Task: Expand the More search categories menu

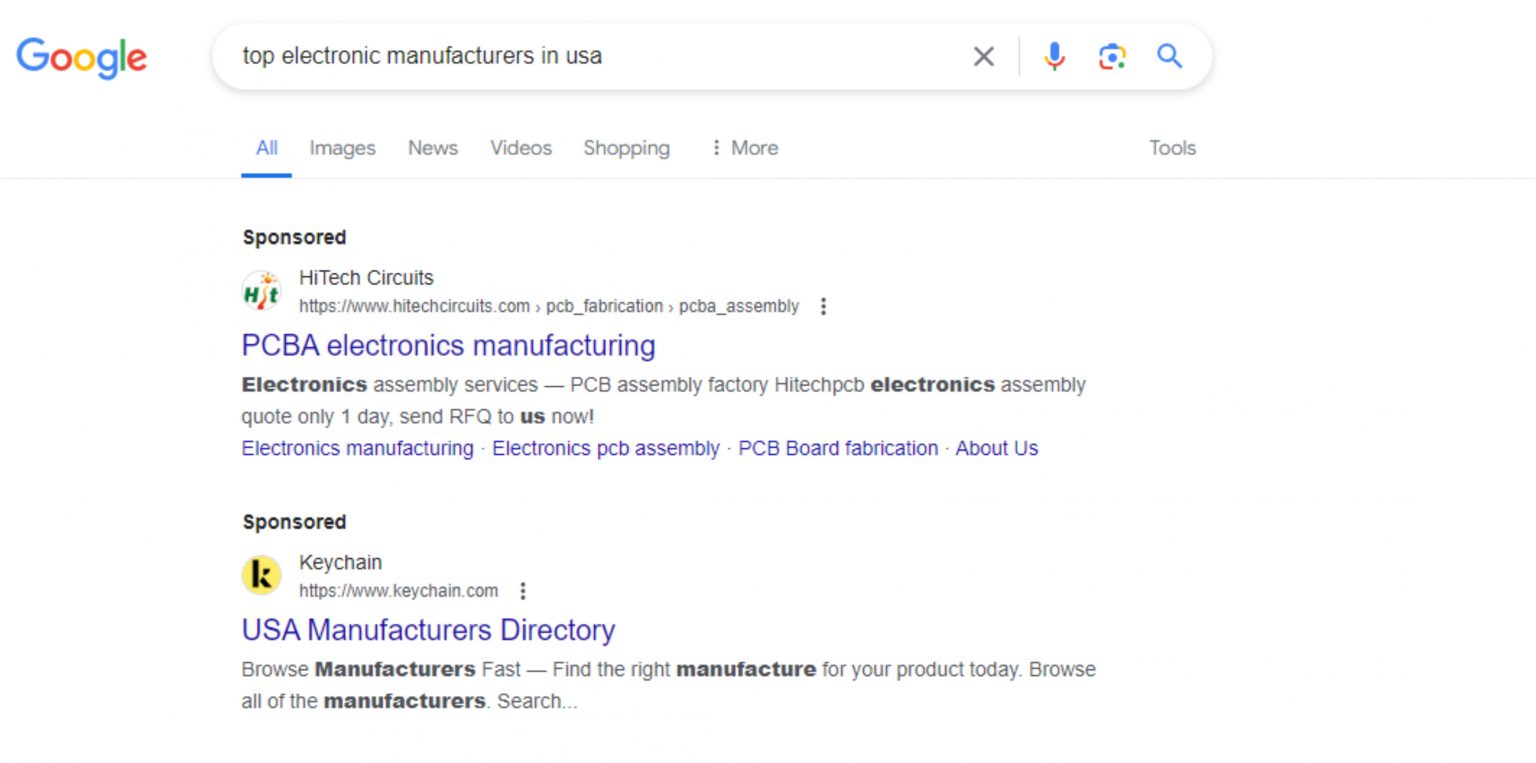Action: pyautogui.click(x=744, y=148)
